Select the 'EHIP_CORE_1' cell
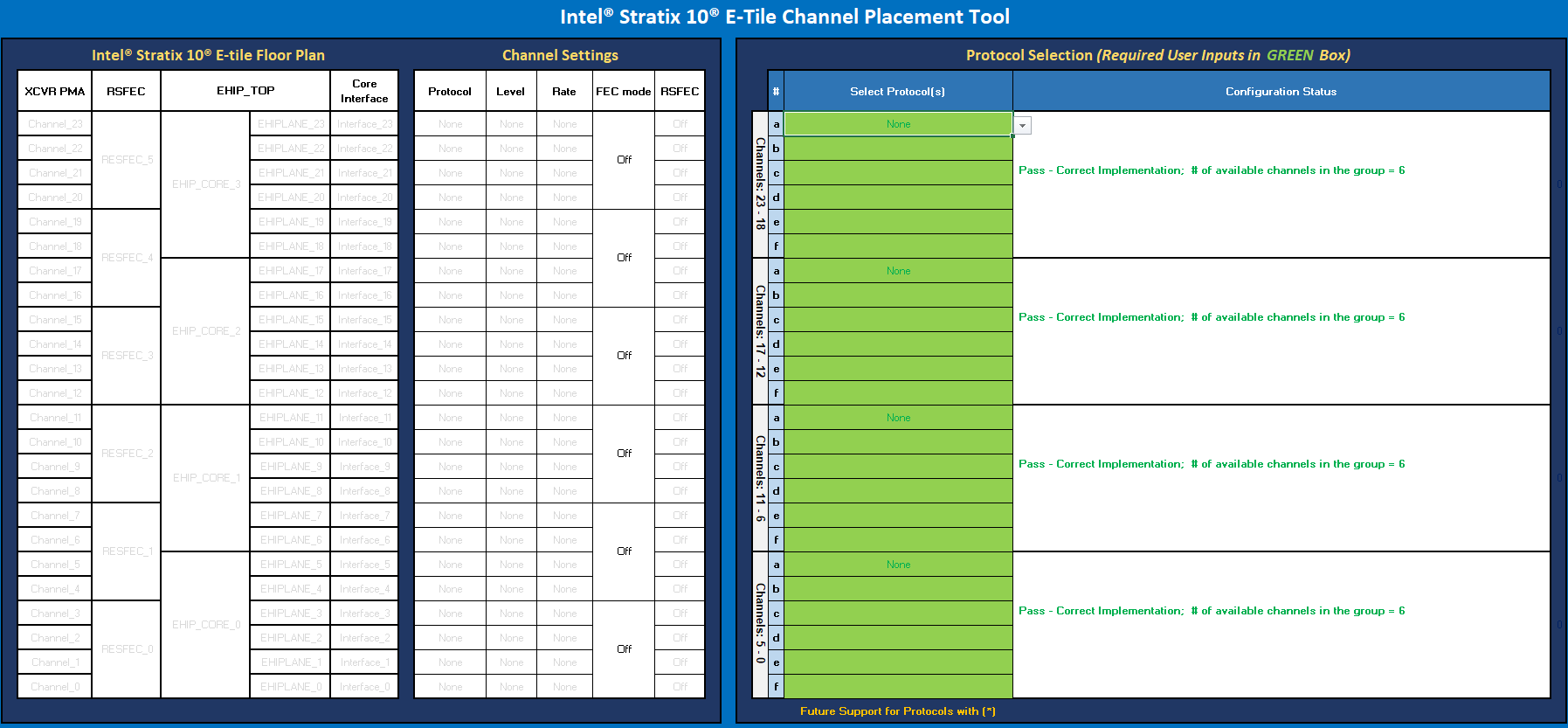The width and height of the screenshot is (1568, 728). point(206,478)
